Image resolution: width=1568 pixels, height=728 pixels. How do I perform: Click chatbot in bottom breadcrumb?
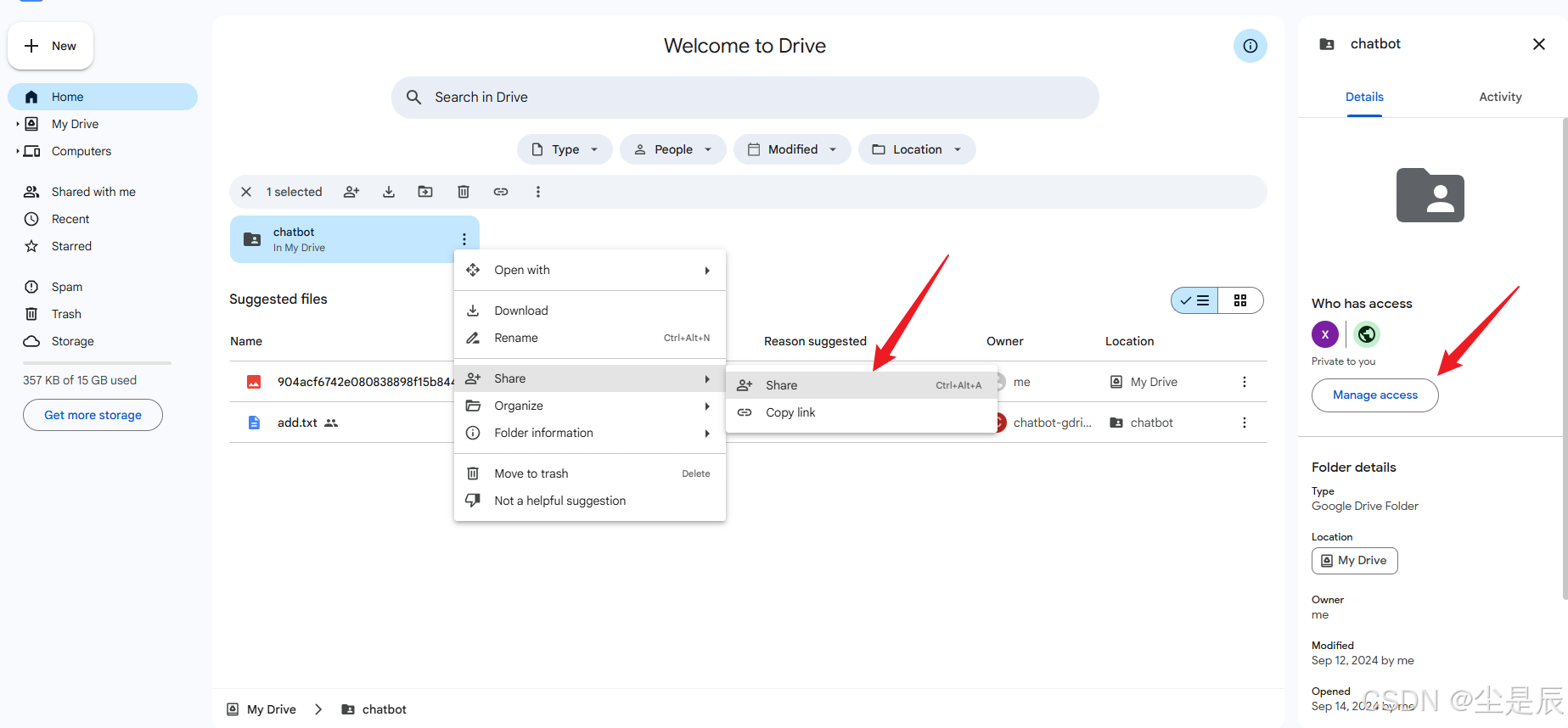pyautogui.click(x=374, y=709)
